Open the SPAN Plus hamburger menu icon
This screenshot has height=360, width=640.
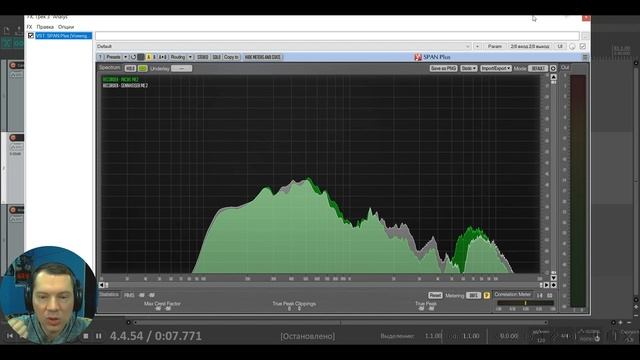pyautogui.click(x=585, y=57)
